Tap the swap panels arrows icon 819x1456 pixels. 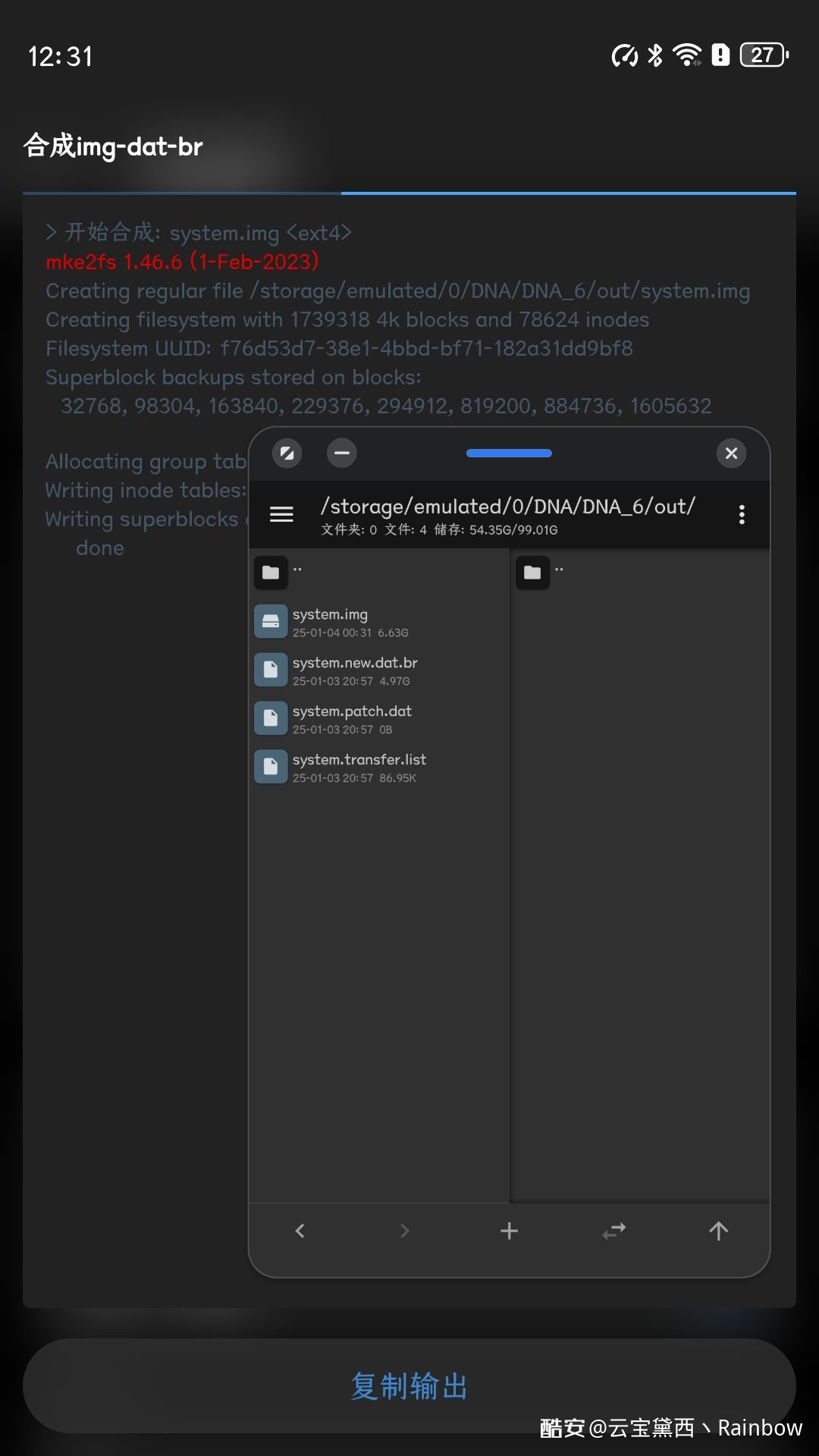614,1231
